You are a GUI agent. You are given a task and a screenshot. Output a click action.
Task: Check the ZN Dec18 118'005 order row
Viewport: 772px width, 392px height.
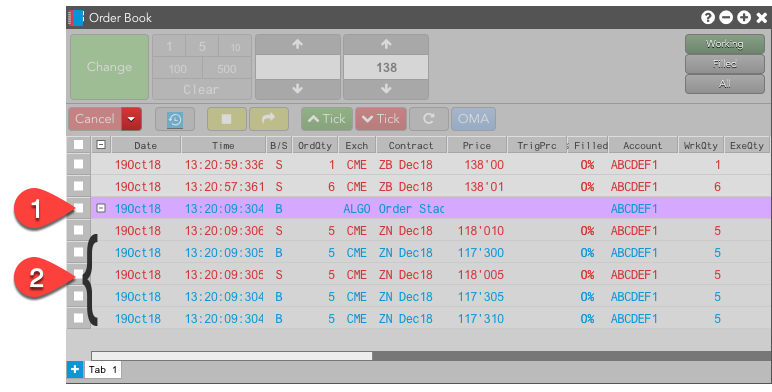pyautogui.click(x=78, y=274)
